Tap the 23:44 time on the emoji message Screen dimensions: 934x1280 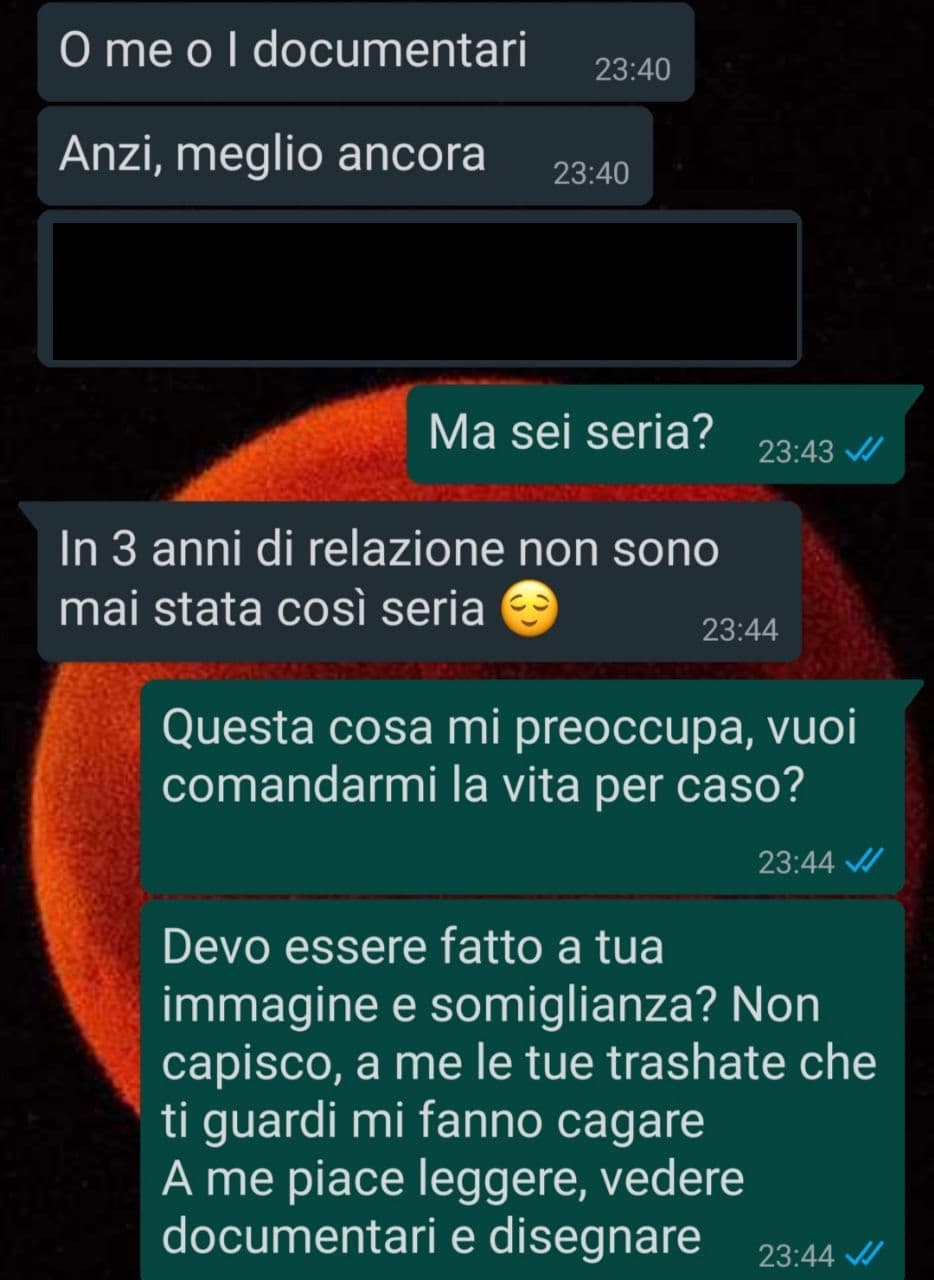(x=740, y=630)
